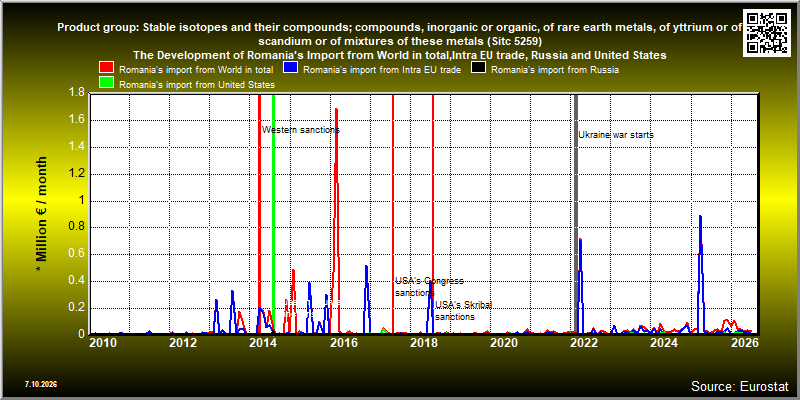Click the blue spike near 0.9 in late 2024
The height and width of the screenshot is (400, 800).
700,217
